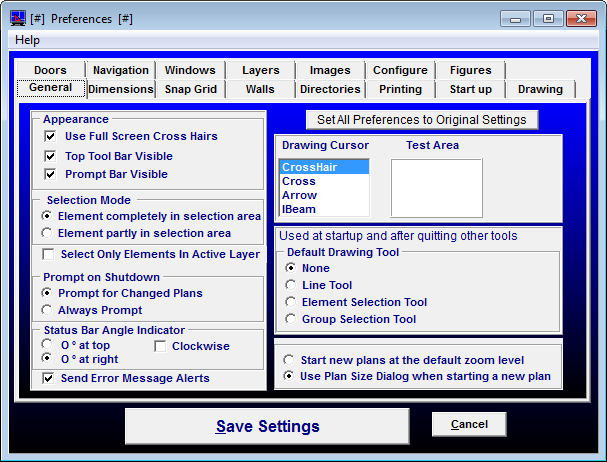Pick IBeam in Drawing Cursor list

coord(324,209)
